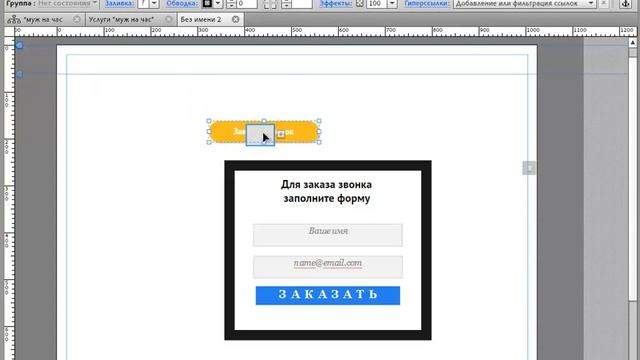640x360 pixels.
Task: Click the name@email.com input field
Action: pyautogui.click(x=328, y=267)
